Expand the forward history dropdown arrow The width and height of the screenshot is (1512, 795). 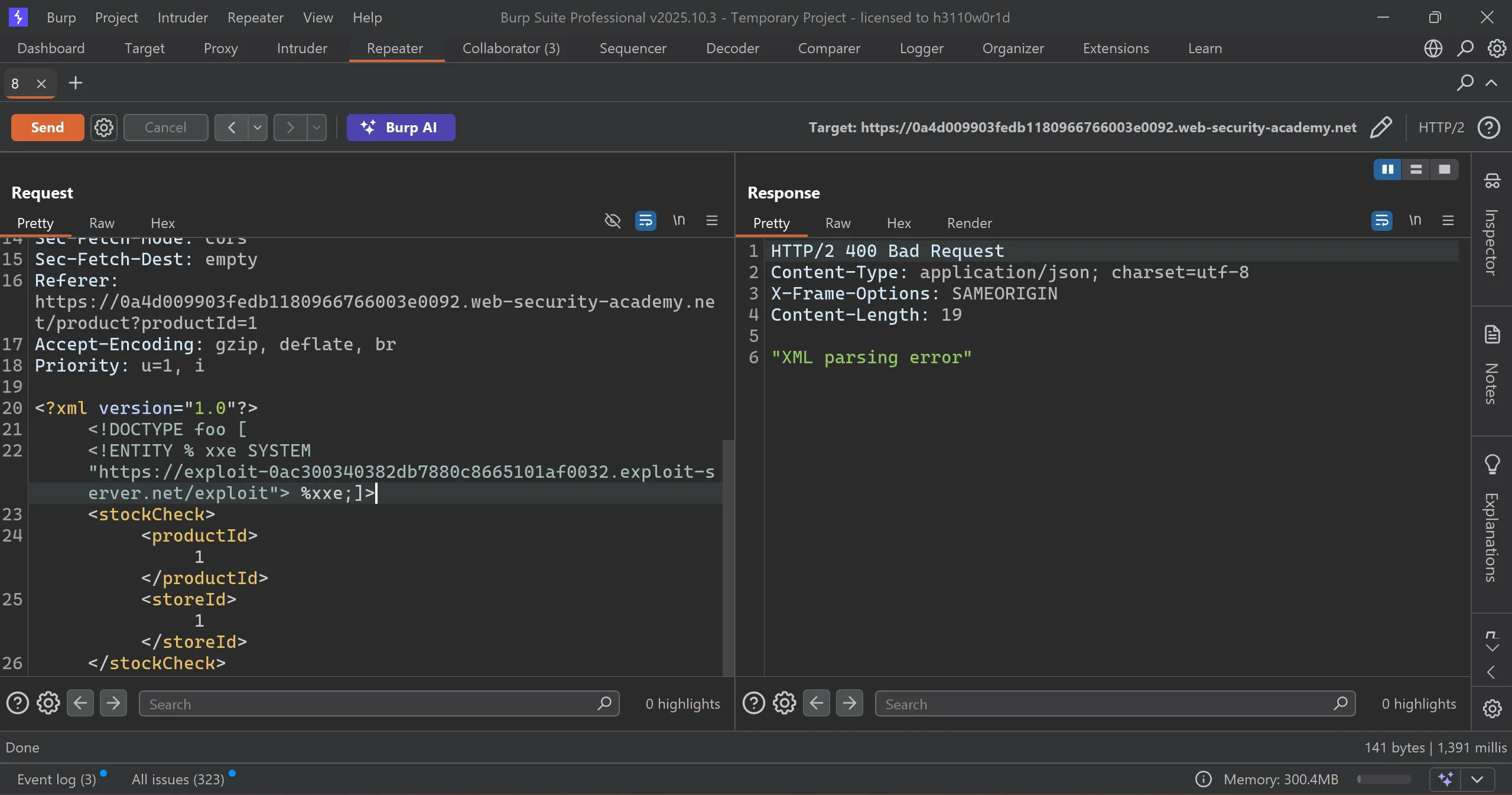point(317,128)
